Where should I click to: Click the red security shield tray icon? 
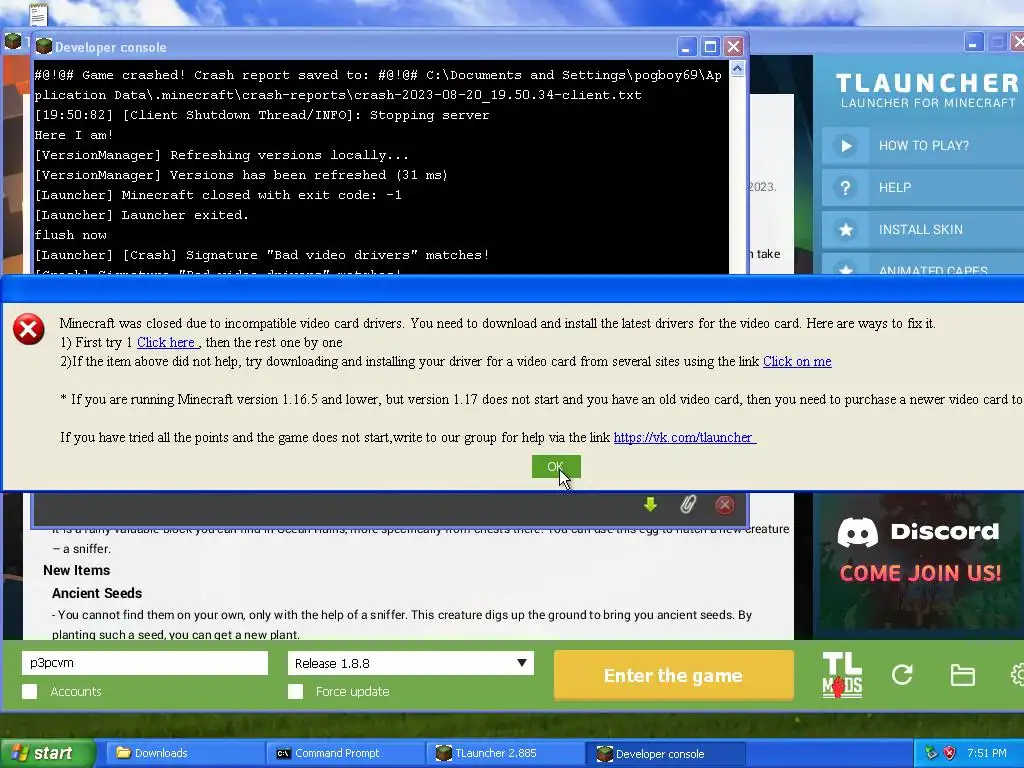(x=950, y=753)
